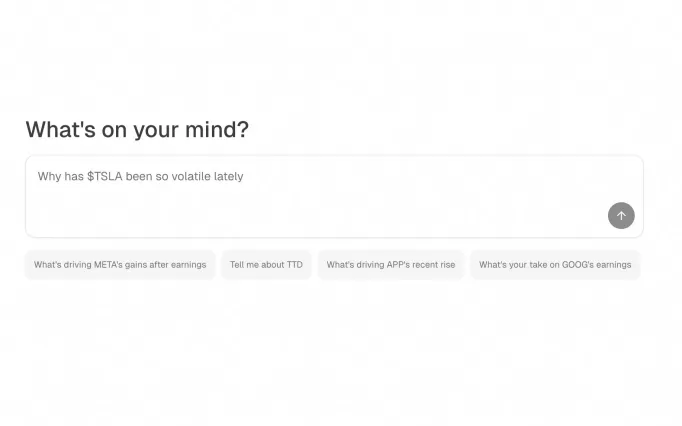Tap the GOOG earnings prompt chip

point(555,265)
